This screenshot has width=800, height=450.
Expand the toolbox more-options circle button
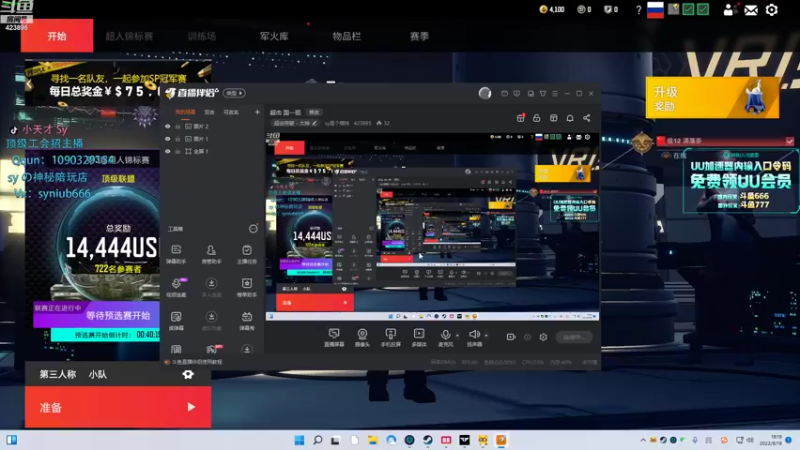point(253,229)
